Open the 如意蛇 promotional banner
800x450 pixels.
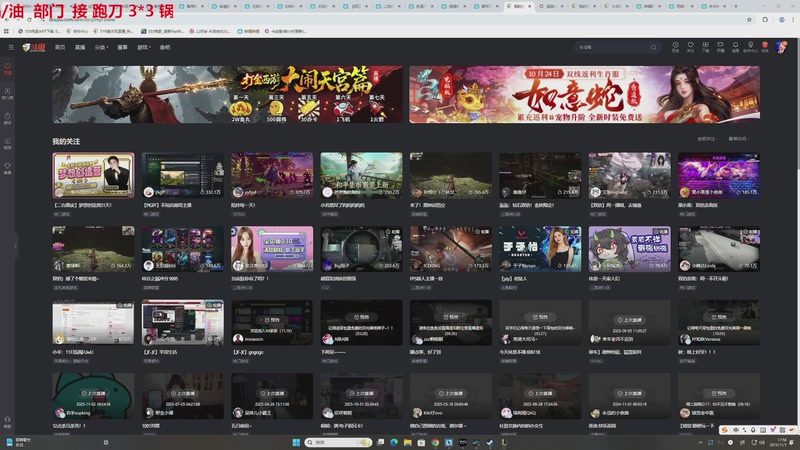584,94
